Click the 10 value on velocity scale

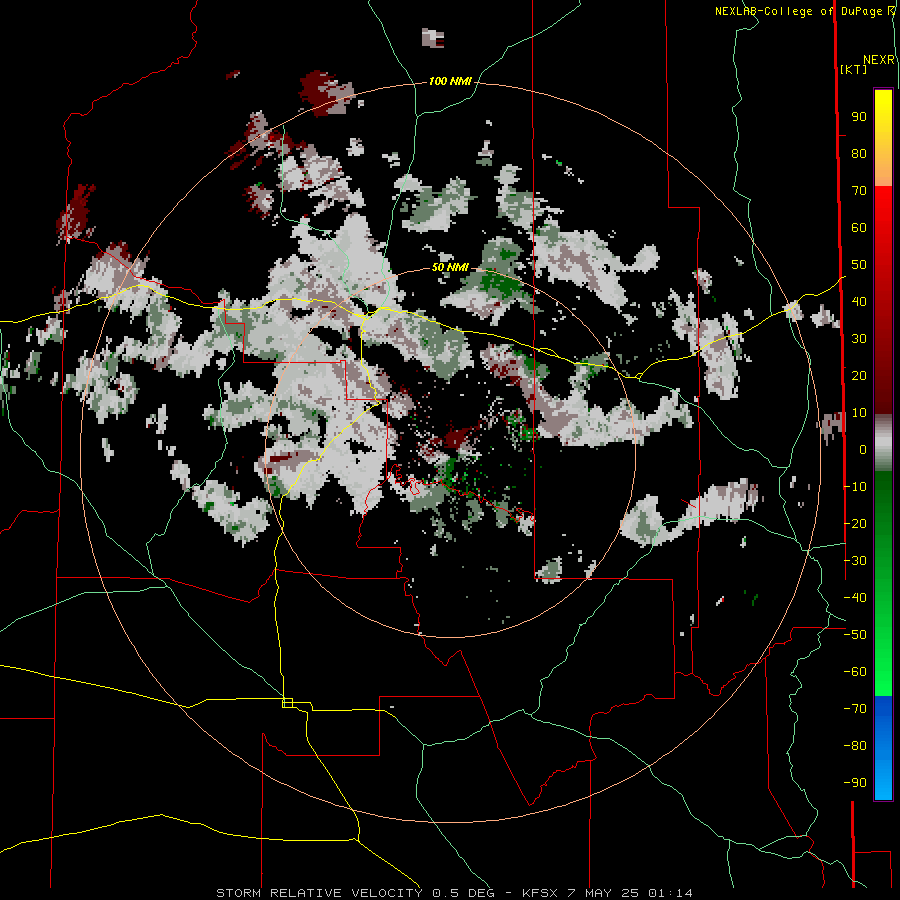pyautogui.click(x=859, y=413)
